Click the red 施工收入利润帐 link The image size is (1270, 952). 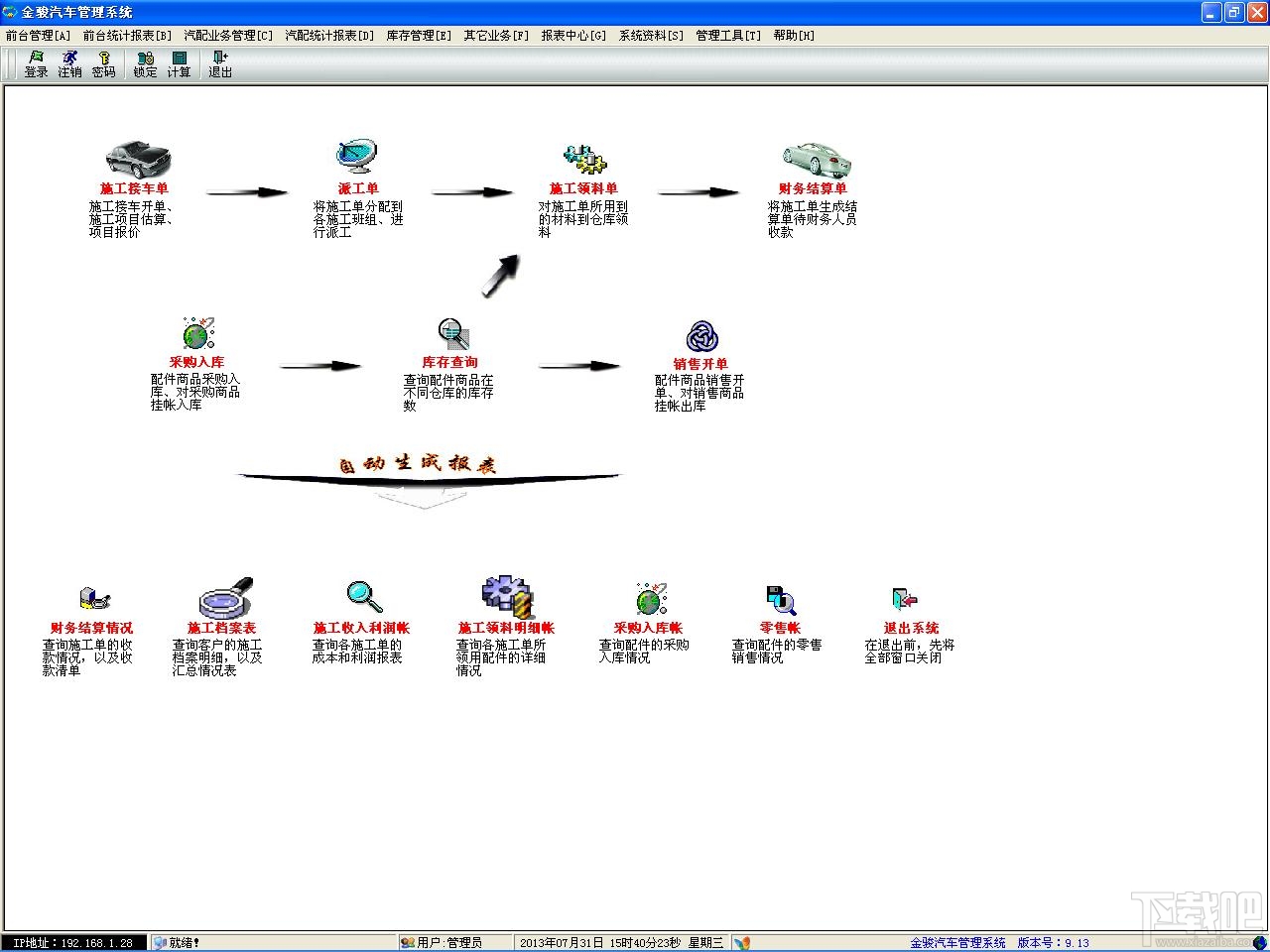coord(361,628)
